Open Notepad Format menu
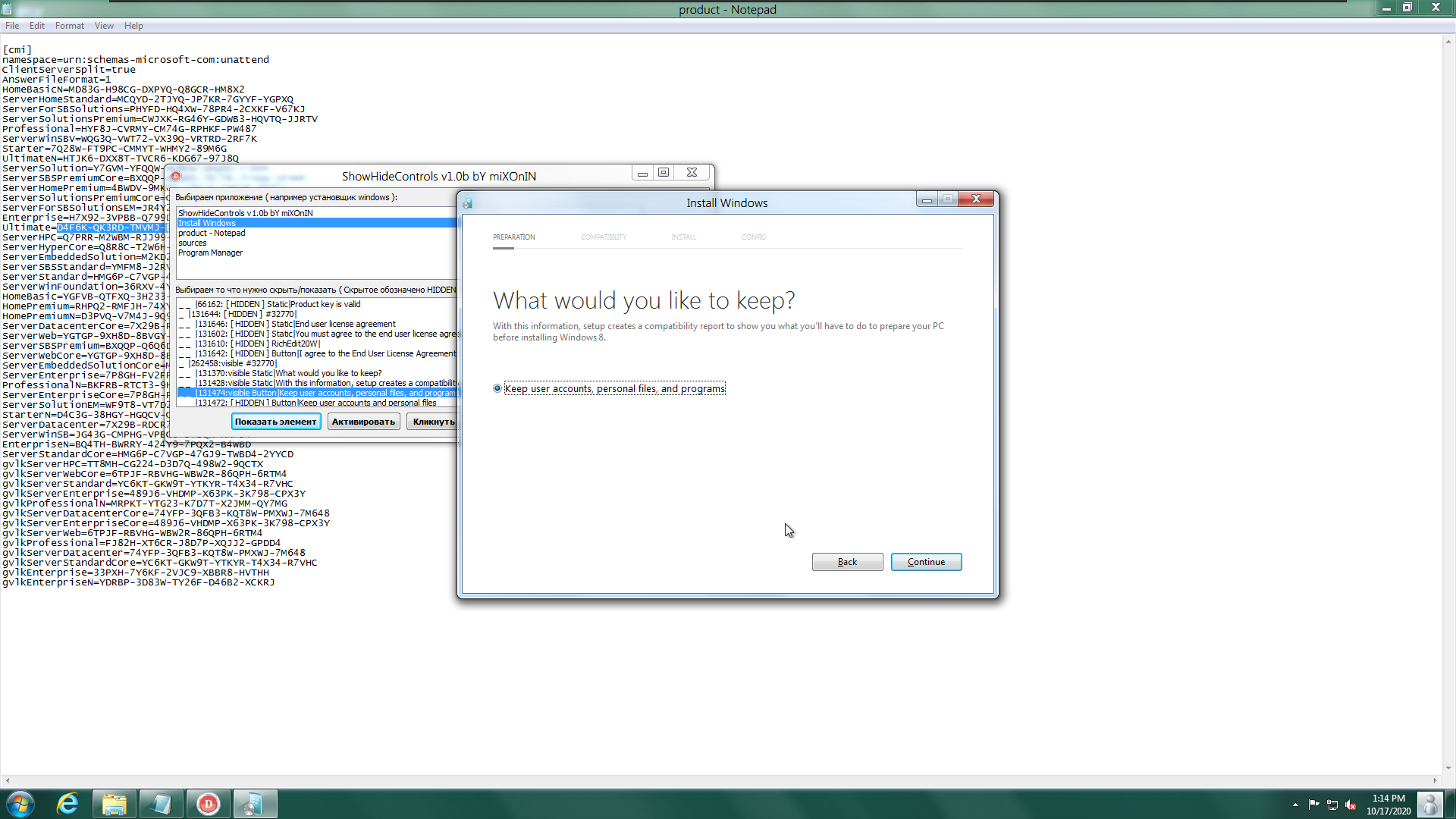1456x819 pixels. [70, 26]
